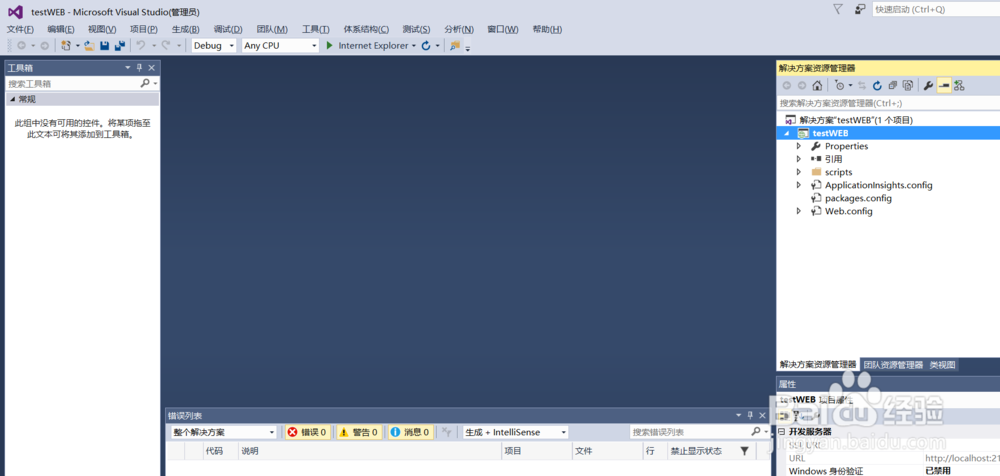Click the Save floppy disk icon
Viewport: 1000px width, 476px height.
tap(104, 45)
